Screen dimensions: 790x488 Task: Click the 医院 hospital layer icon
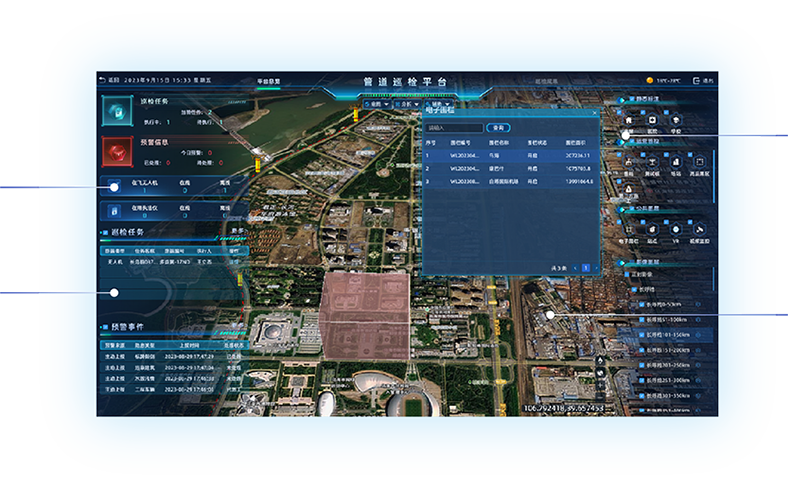[x=653, y=120]
